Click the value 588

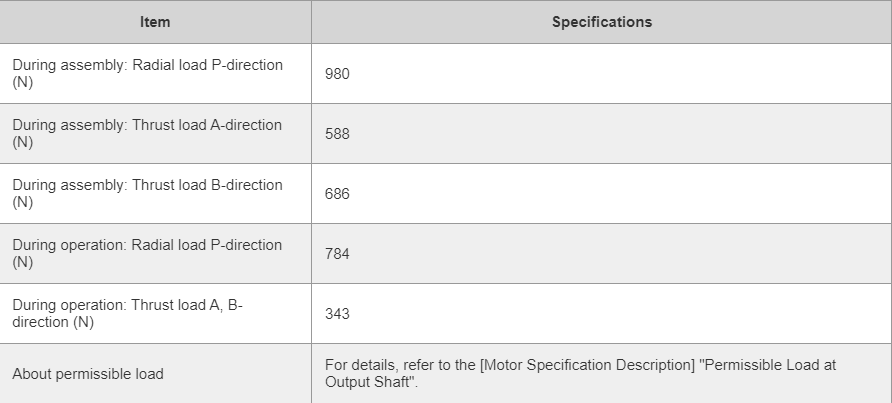[337, 134]
